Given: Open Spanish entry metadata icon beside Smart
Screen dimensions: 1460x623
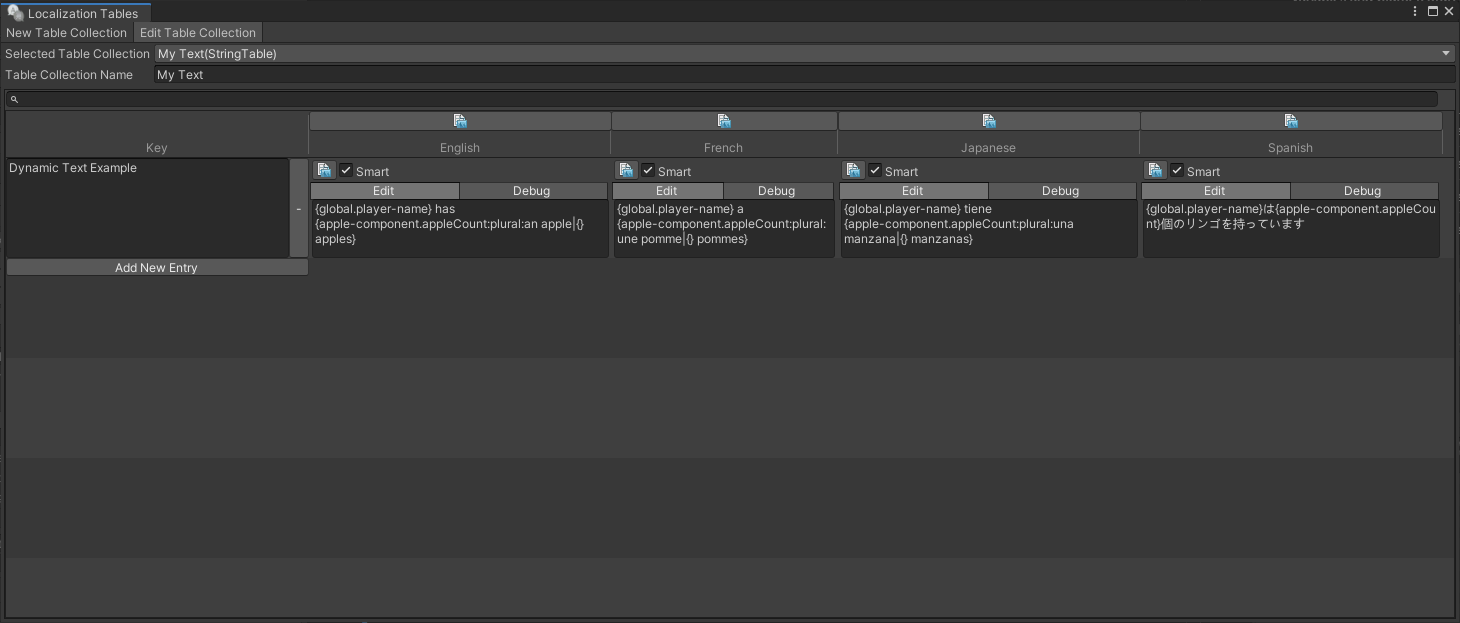Looking at the screenshot, I should [x=1155, y=171].
